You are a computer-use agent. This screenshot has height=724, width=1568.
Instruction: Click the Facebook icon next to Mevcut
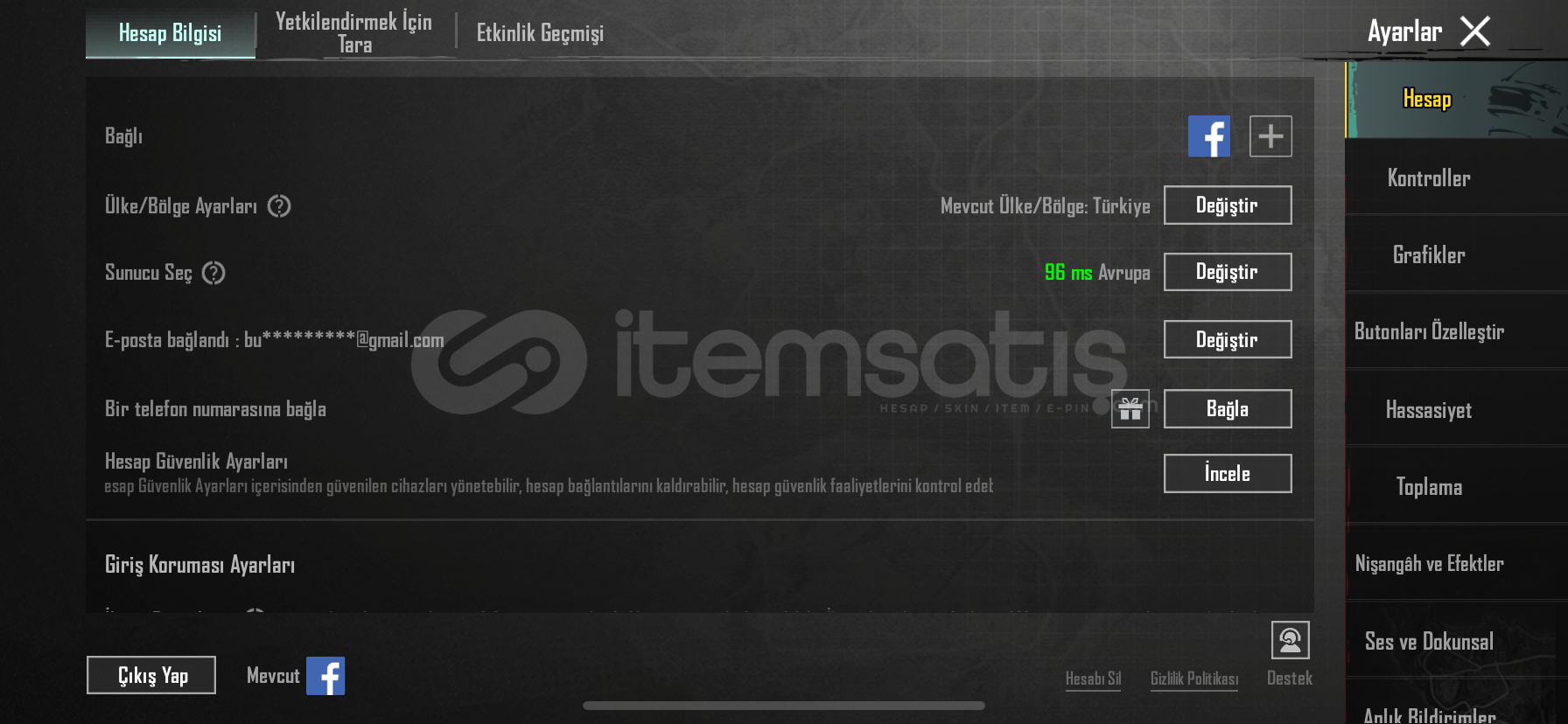(325, 676)
